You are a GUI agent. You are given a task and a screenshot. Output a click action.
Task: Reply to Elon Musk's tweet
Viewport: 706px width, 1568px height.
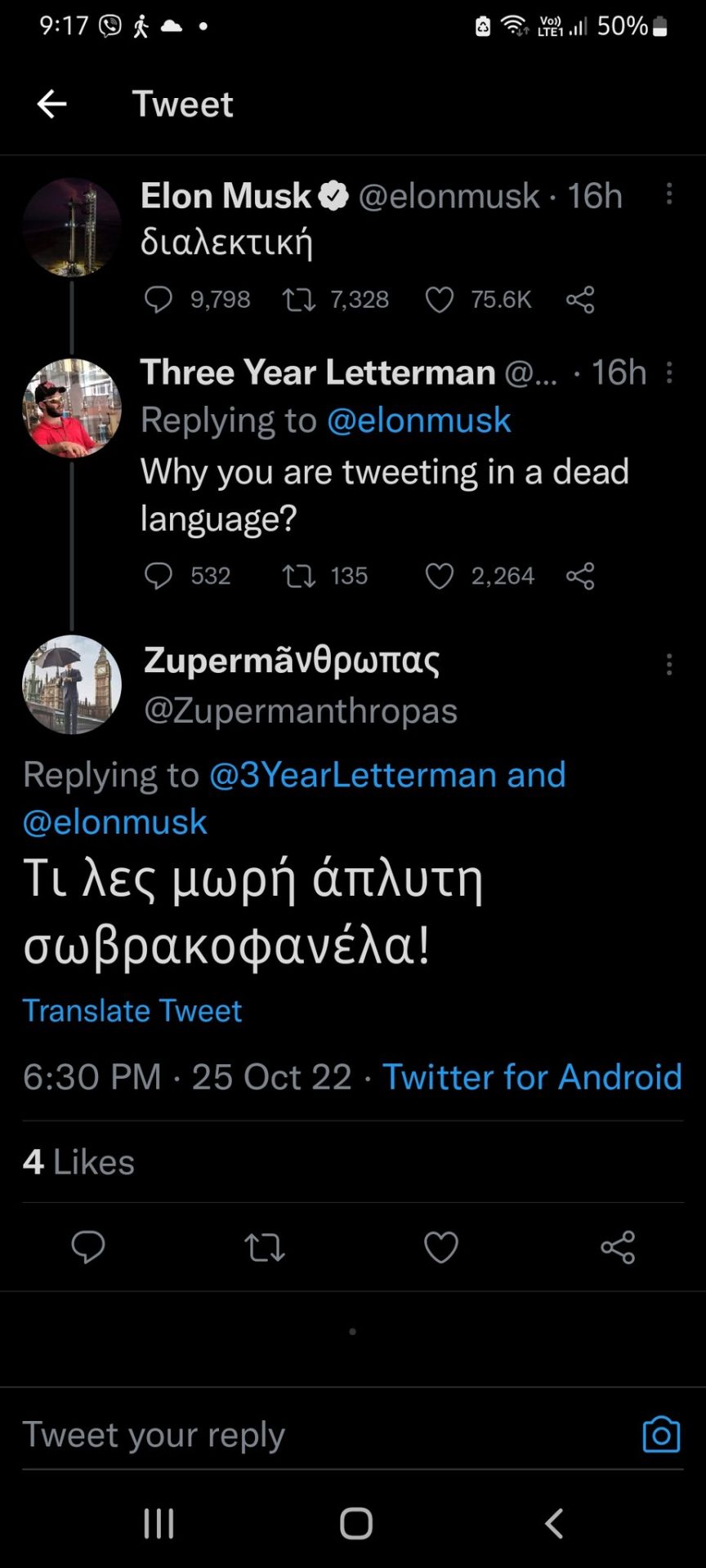pos(159,300)
